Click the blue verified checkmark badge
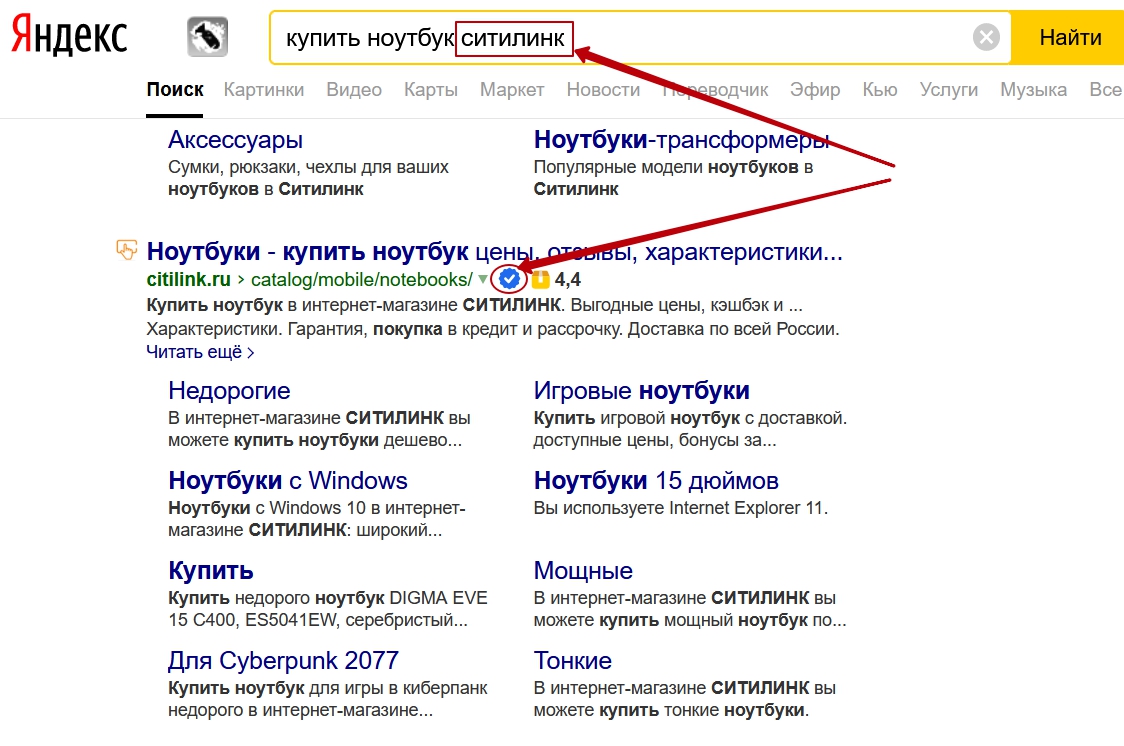 coord(509,279)
